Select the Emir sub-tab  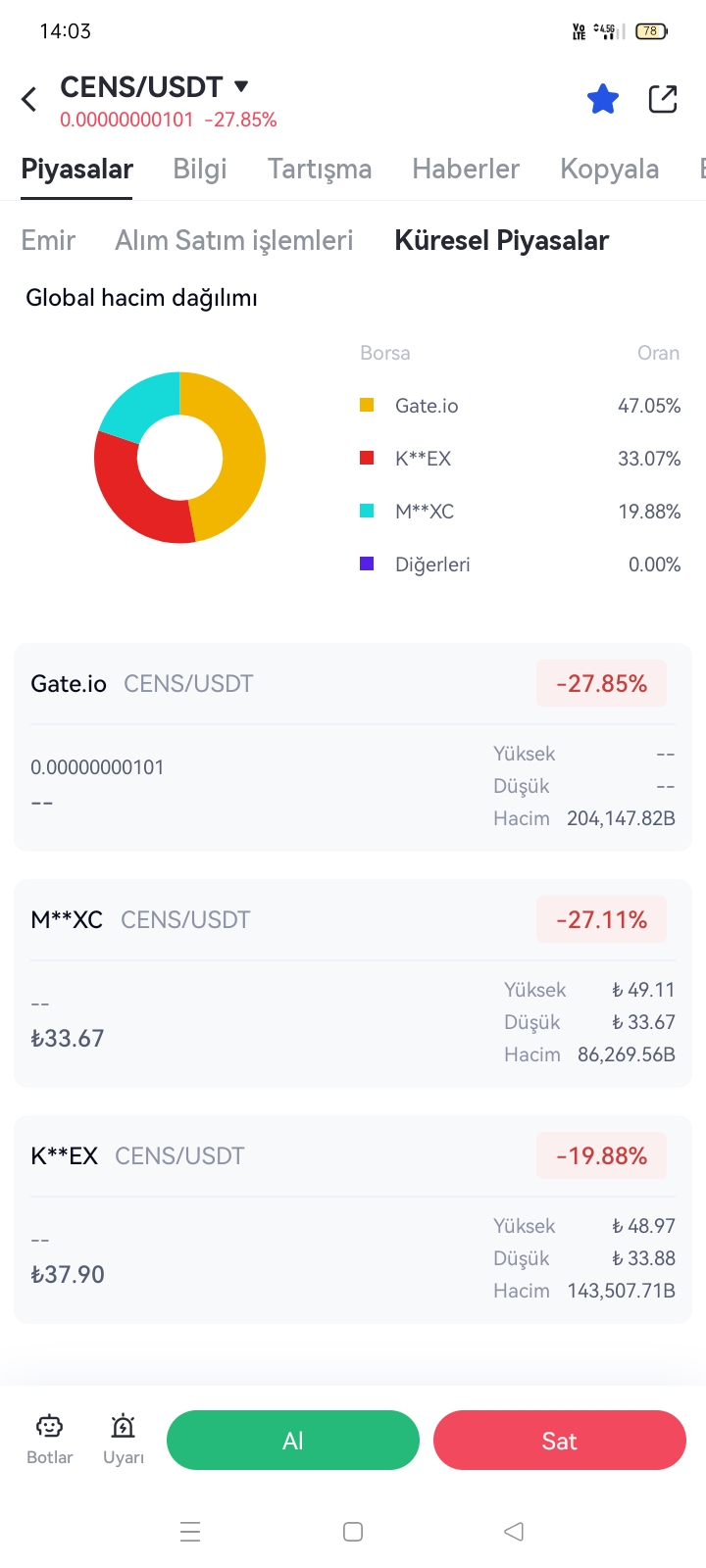click(x=48, y=240)
